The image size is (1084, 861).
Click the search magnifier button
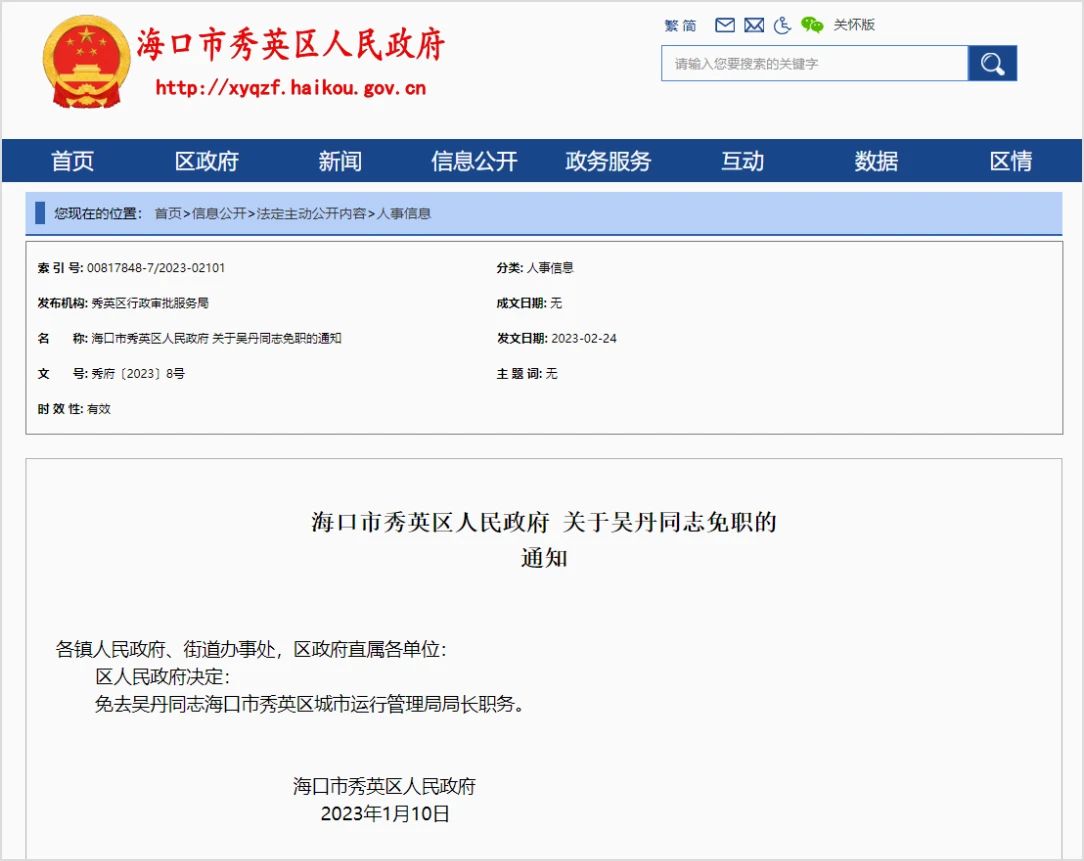click(x=992, y=62)
